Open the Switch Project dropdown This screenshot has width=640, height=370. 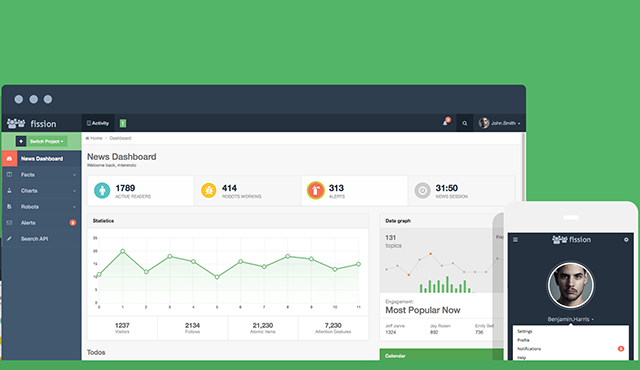coord(47,141)
